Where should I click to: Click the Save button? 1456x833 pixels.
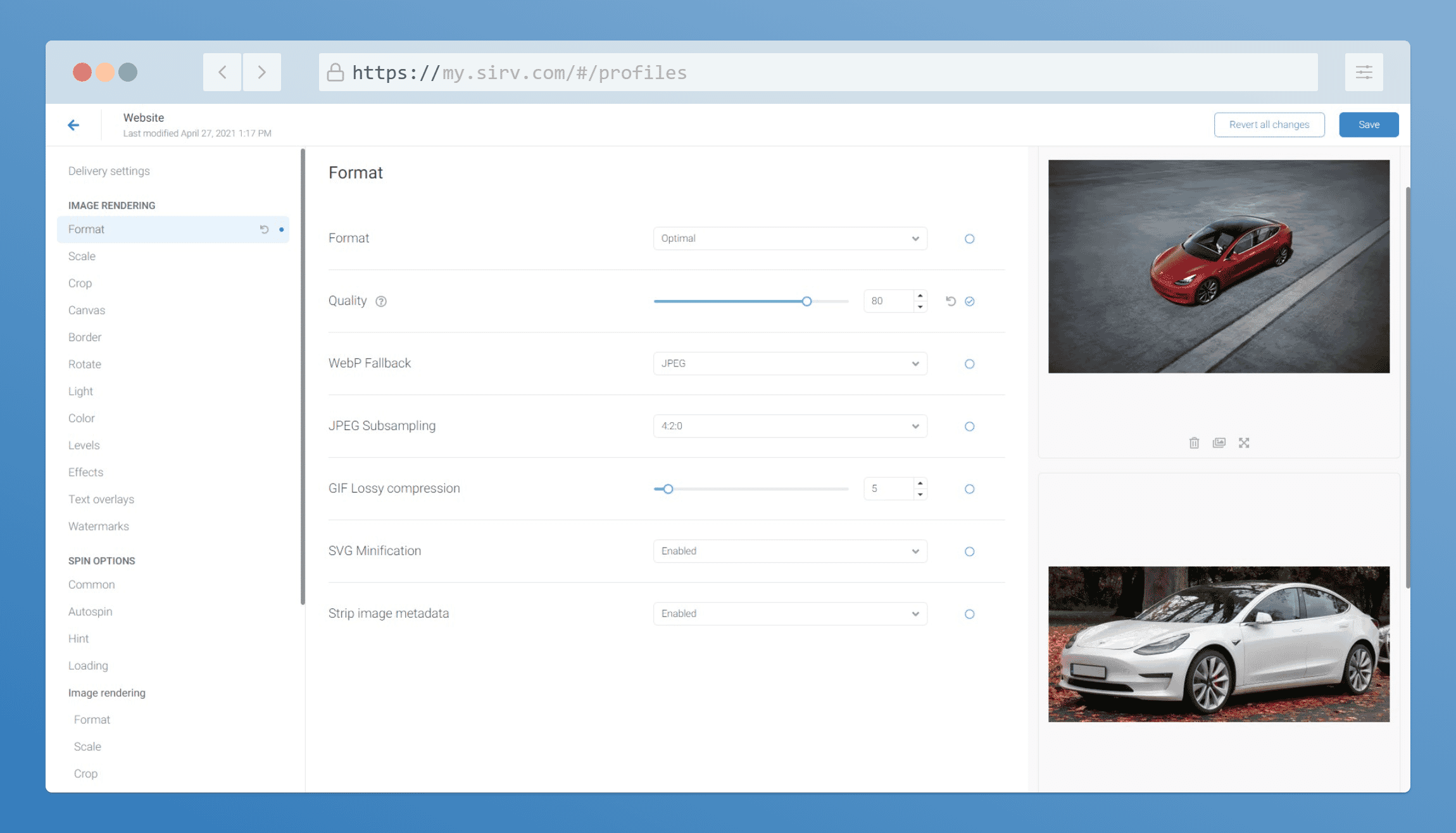1369,125
